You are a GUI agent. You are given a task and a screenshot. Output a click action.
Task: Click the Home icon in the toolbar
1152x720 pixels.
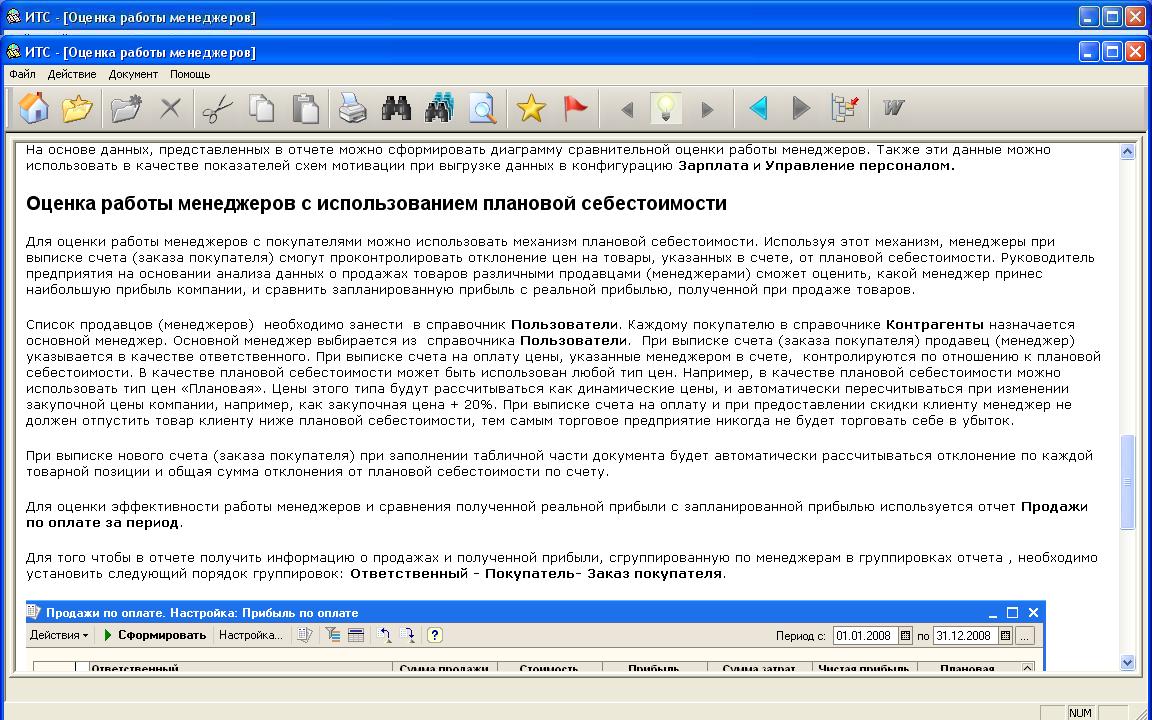[x=34, y=108]
